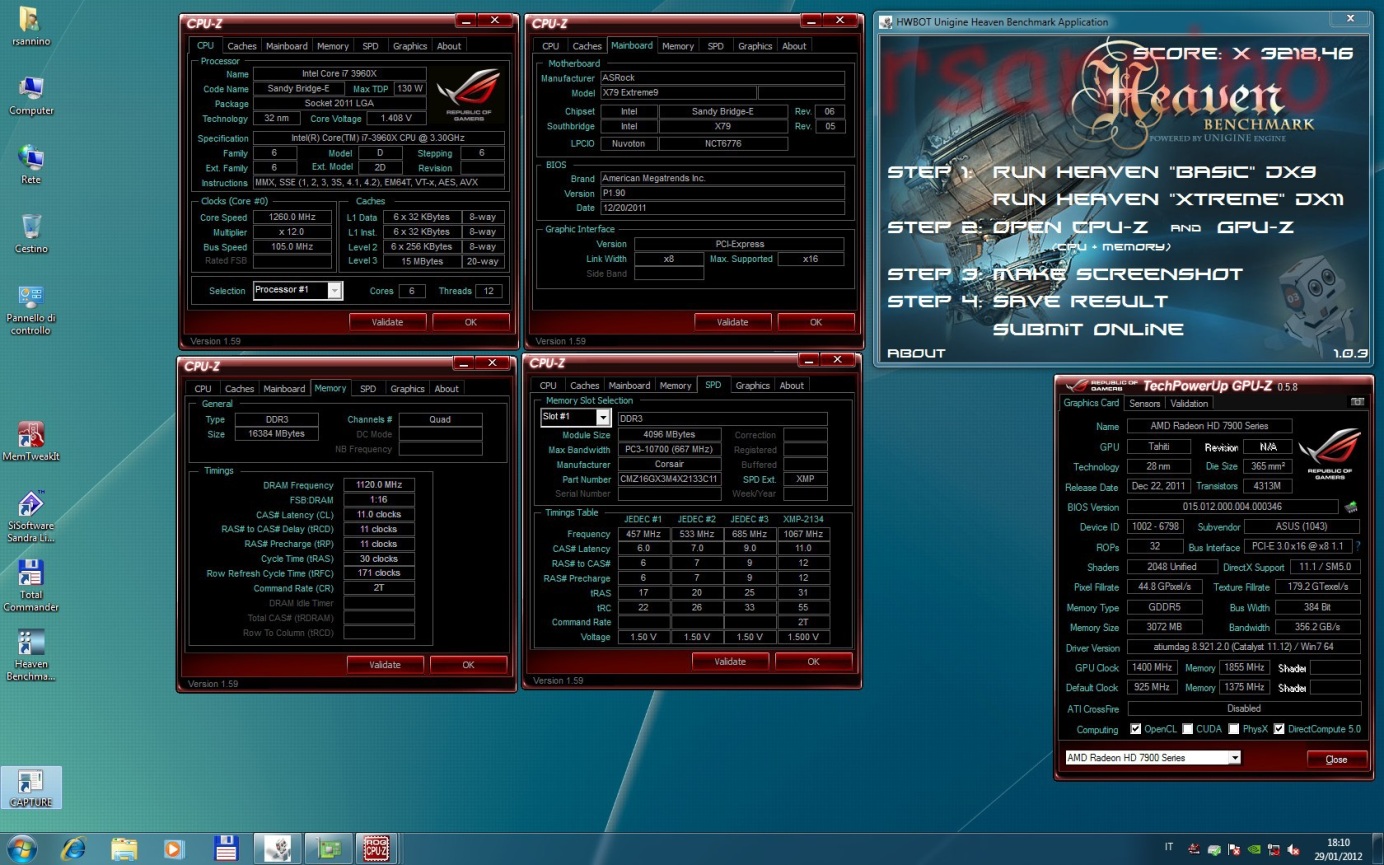Open Windows Media Player taskbar icon
This screenshot has height=865, width=1384.
pos(175,848)
